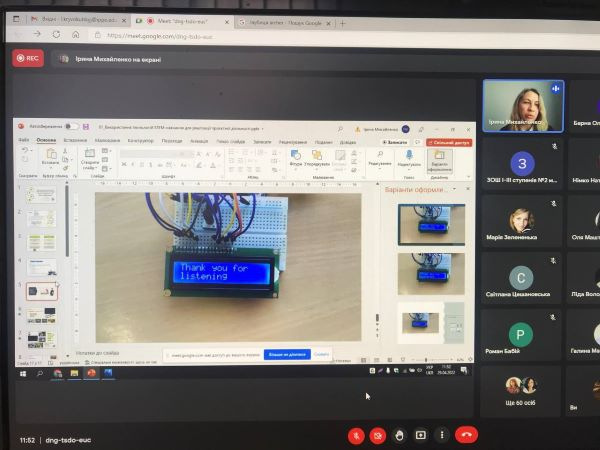Collapse the ribbon with the corner chevron
The height and width of the screenshot is (450, 600).
[469, 177]
